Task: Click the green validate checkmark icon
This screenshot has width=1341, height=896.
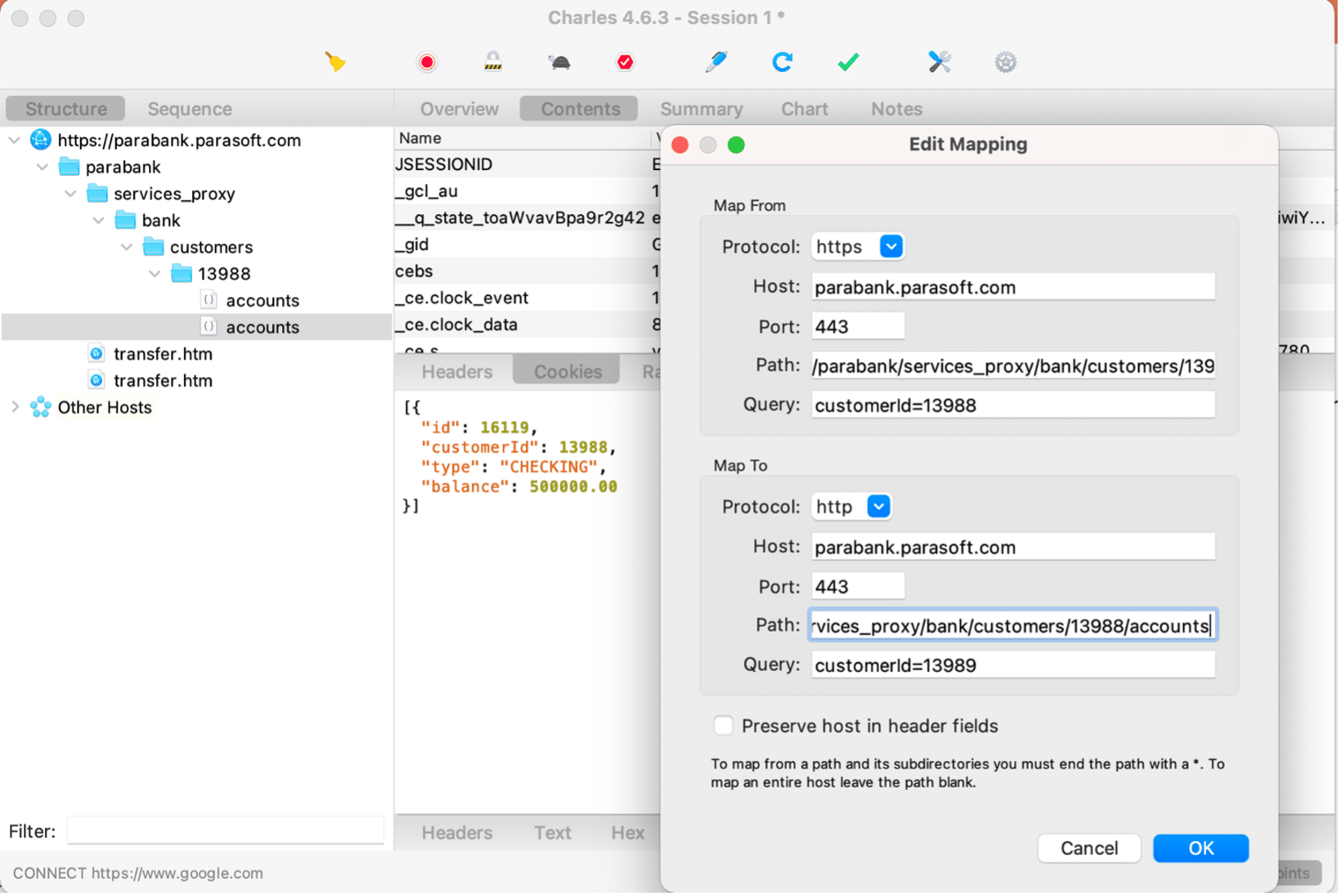Action: (x=848, y=62)
